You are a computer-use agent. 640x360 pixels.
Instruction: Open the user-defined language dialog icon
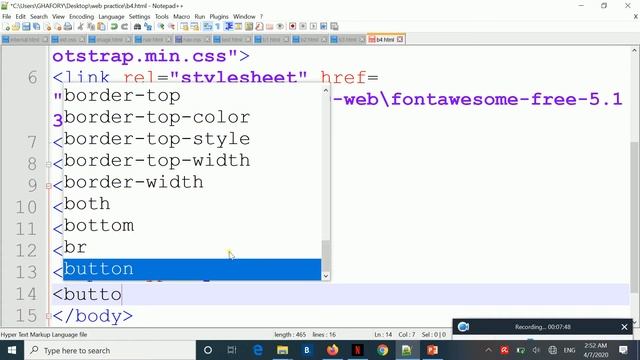(x=238, y=27)
